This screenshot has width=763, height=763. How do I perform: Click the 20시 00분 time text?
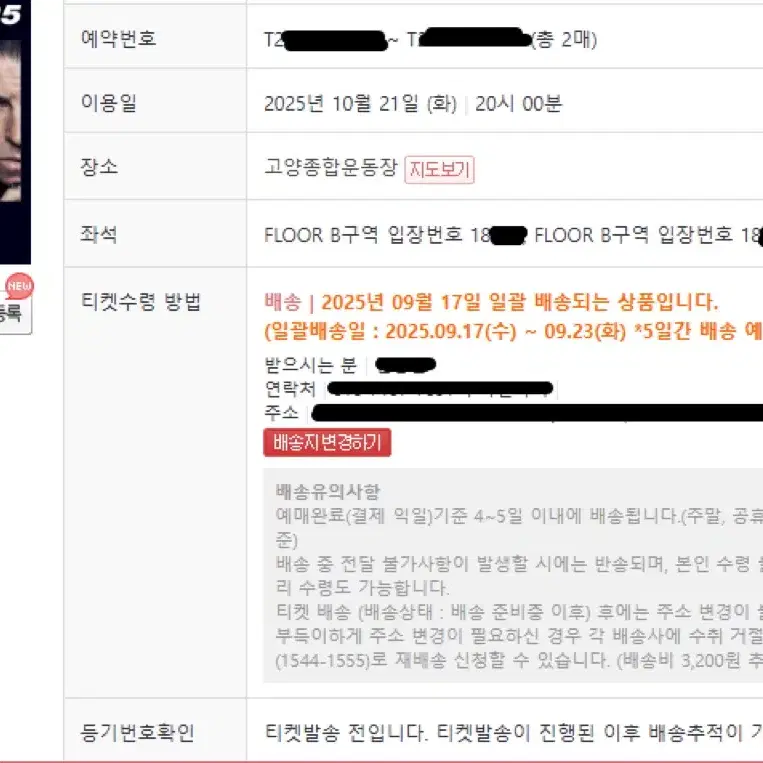(x=519, y=104)
